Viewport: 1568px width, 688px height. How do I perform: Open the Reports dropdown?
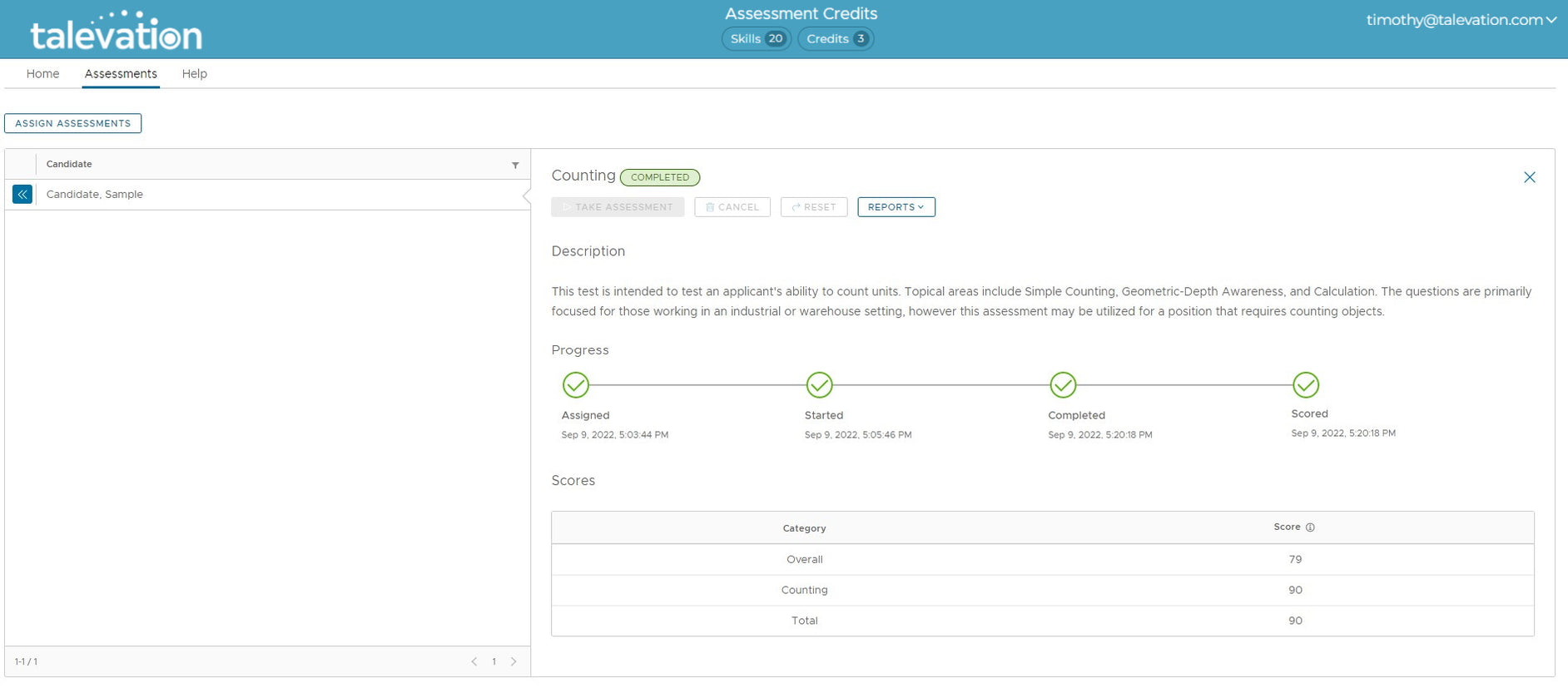[896, 207]
